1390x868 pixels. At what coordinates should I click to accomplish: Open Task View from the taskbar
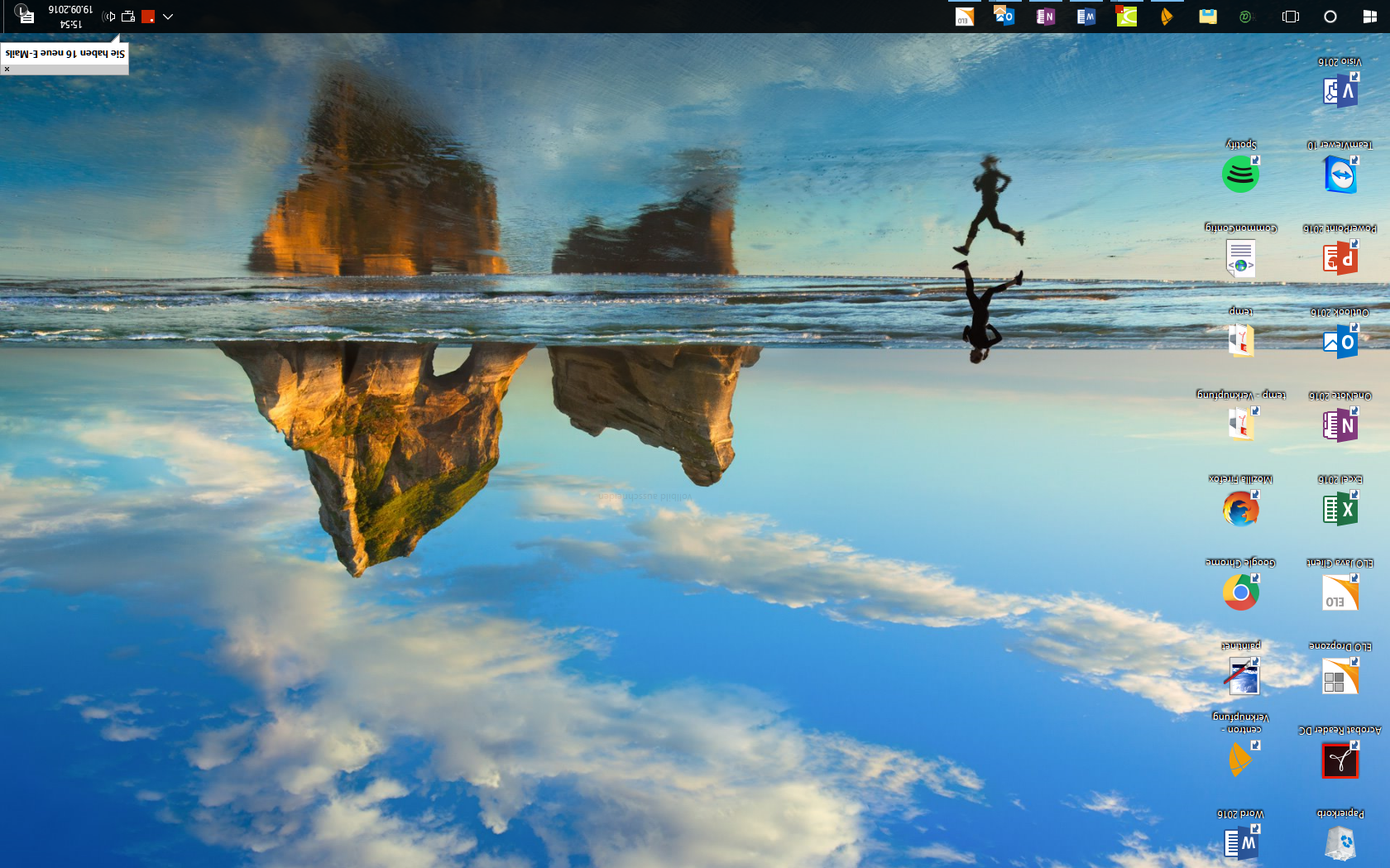[1290, 17]
